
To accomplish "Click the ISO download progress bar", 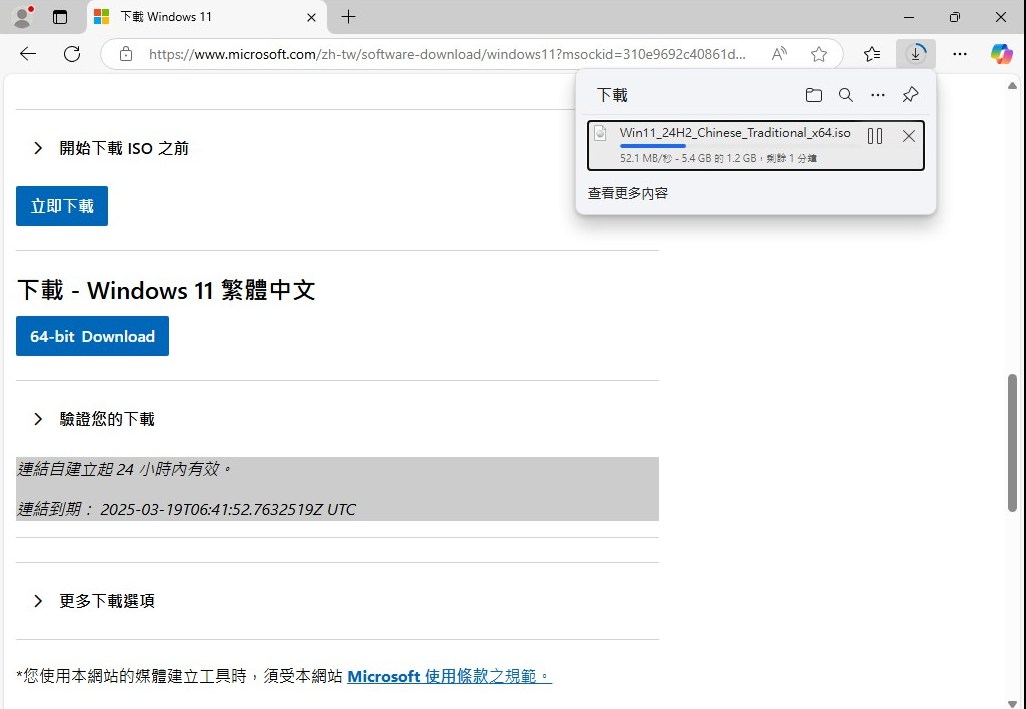I will [737, 146].
